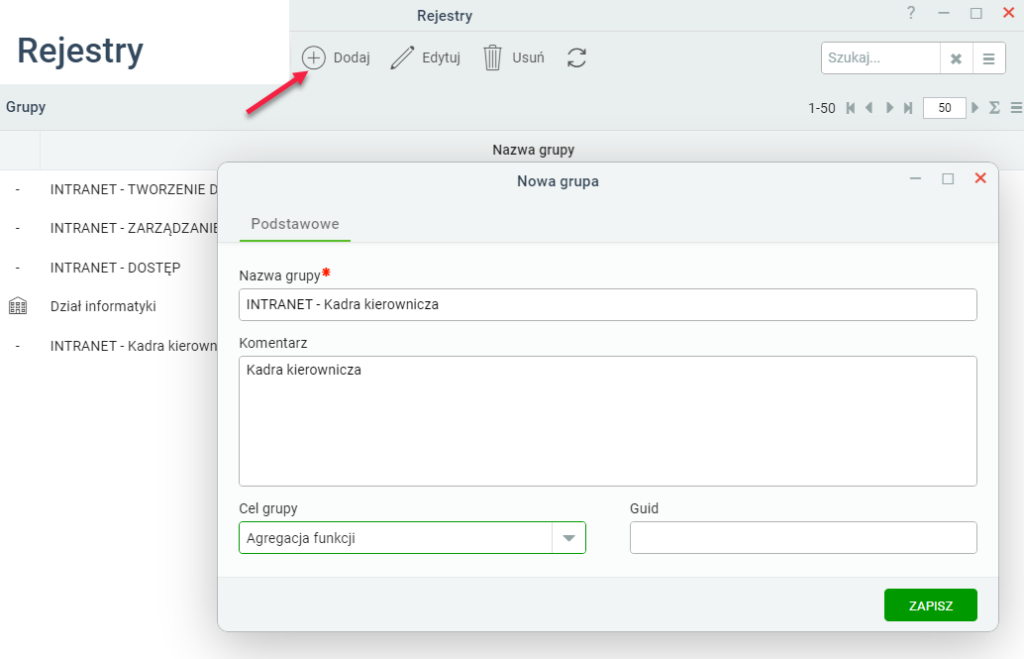Close the Nowa grupa dialog
Screen dimensions: 1024x659
pos(980,178)
